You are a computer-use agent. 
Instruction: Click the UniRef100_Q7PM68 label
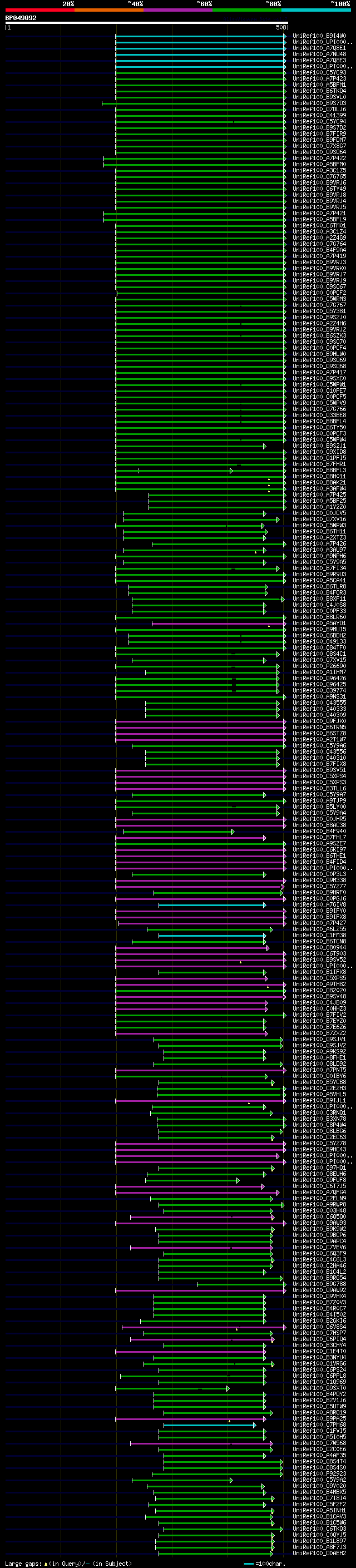(319, 1424)
